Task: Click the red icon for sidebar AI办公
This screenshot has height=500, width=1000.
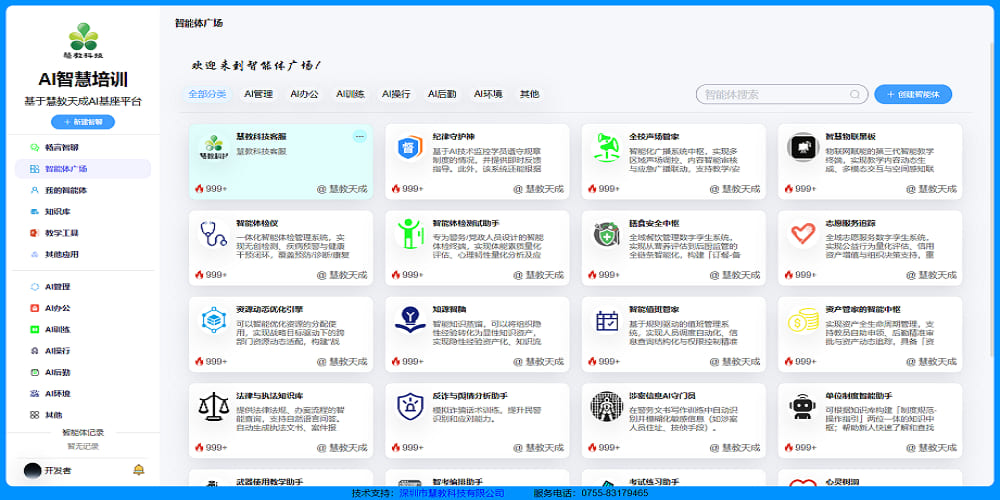Action: tap(34, 308)
